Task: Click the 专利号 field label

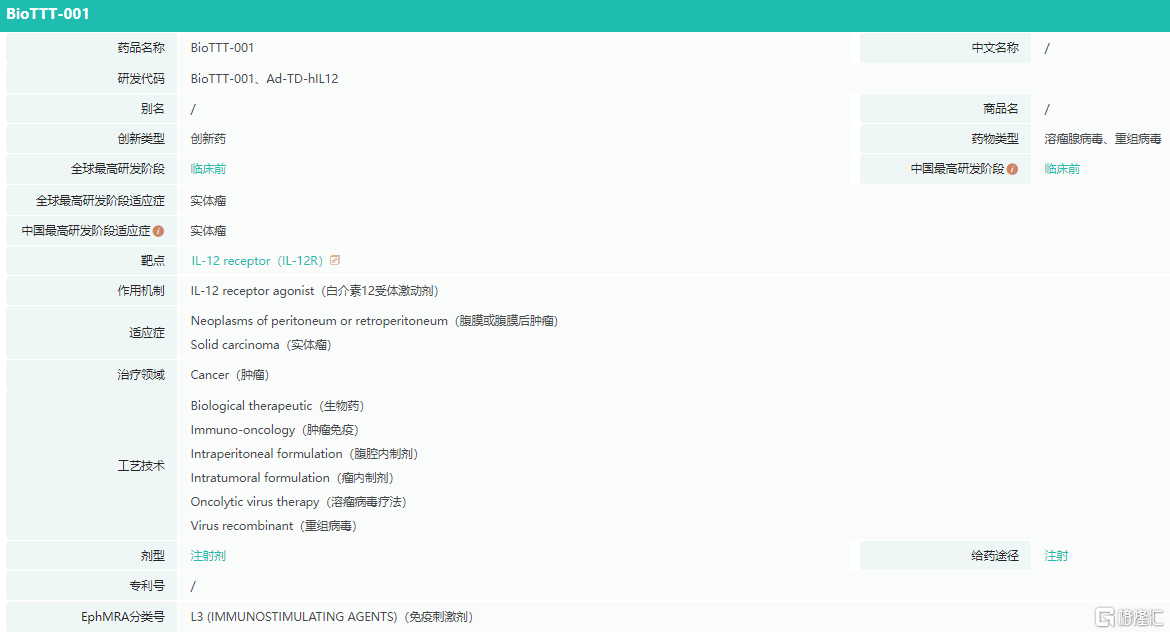Action: 147,586
